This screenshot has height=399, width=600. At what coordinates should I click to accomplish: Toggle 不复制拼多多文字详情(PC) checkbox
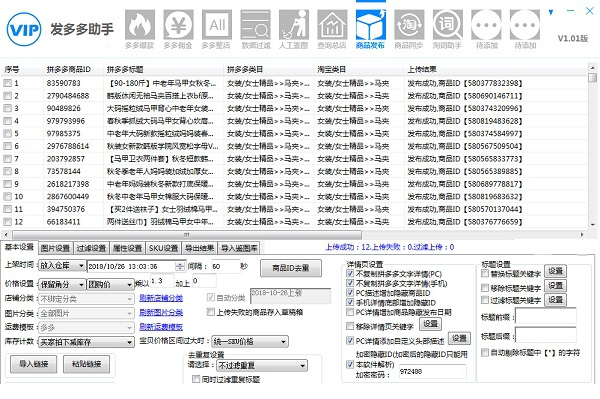pyautogui.click(x=350, y=273)
